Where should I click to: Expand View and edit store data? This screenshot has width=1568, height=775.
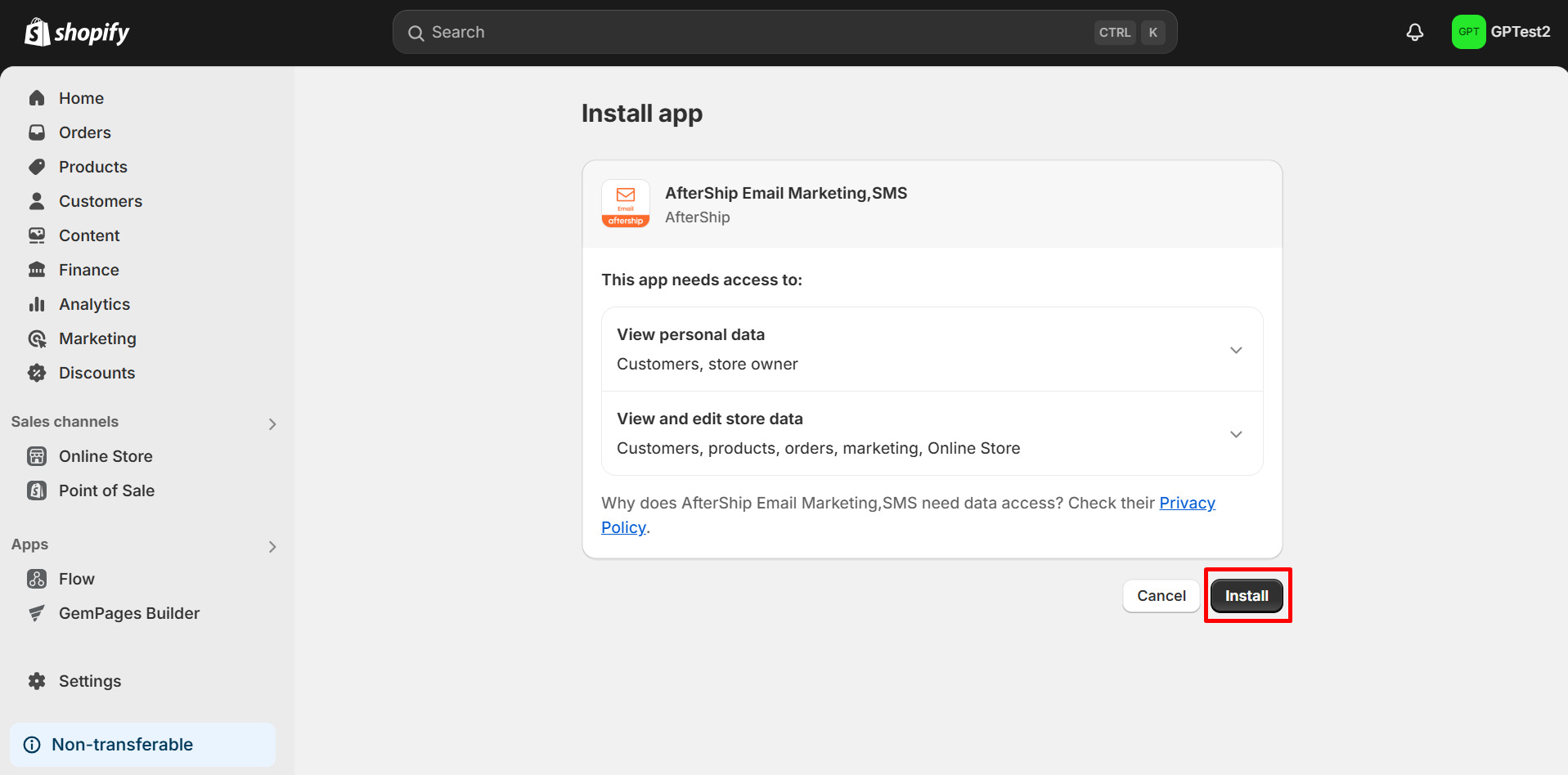[1235, 434]
